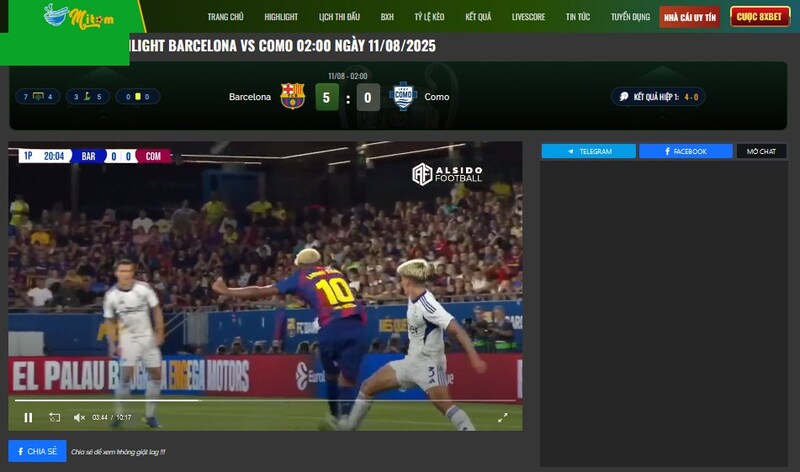This screenshot has width=800, height=472.
Task: Click the Como club crest
Action: [403, 96]
